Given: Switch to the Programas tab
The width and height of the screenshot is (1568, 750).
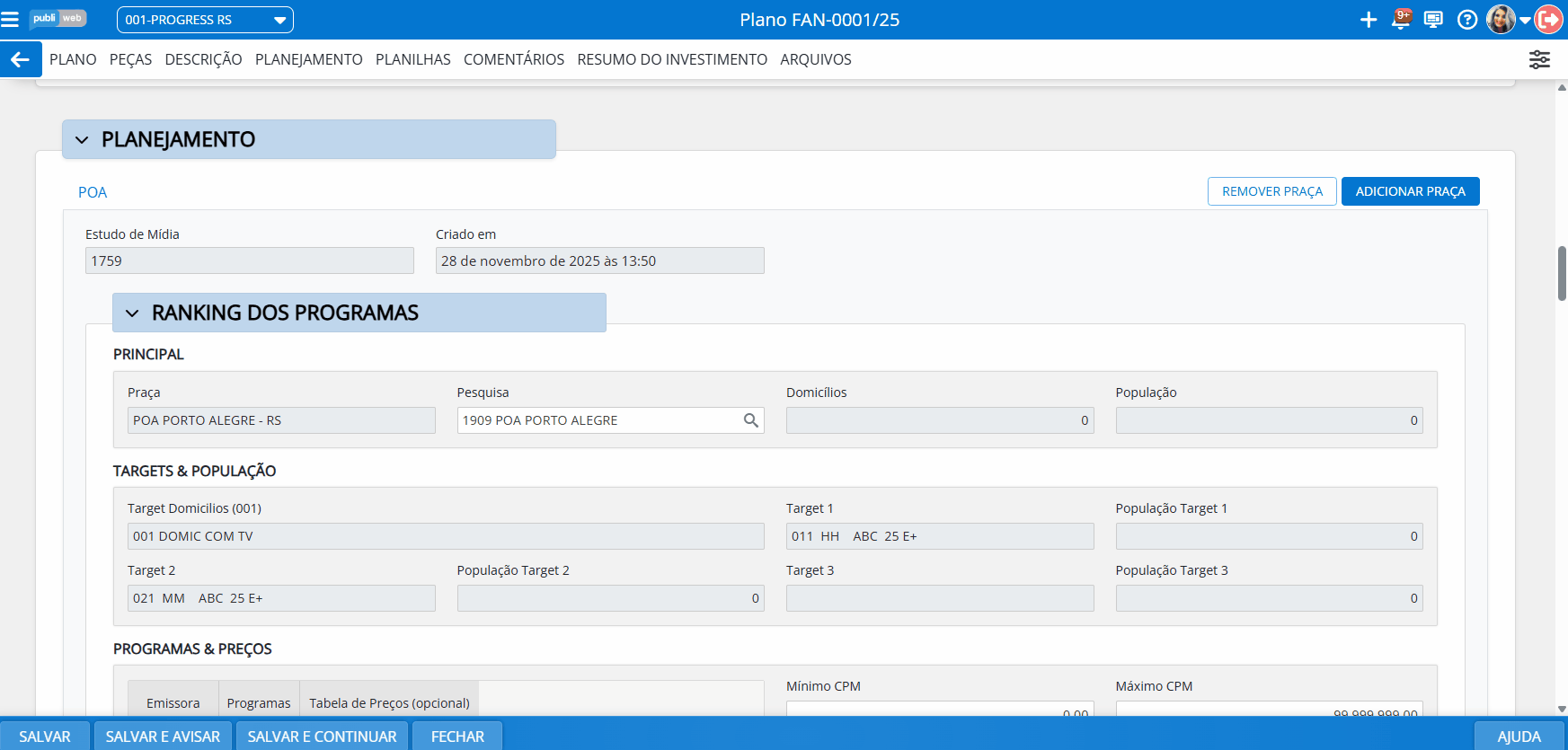Looking at the screenshot, I should (x=258, y=702).
